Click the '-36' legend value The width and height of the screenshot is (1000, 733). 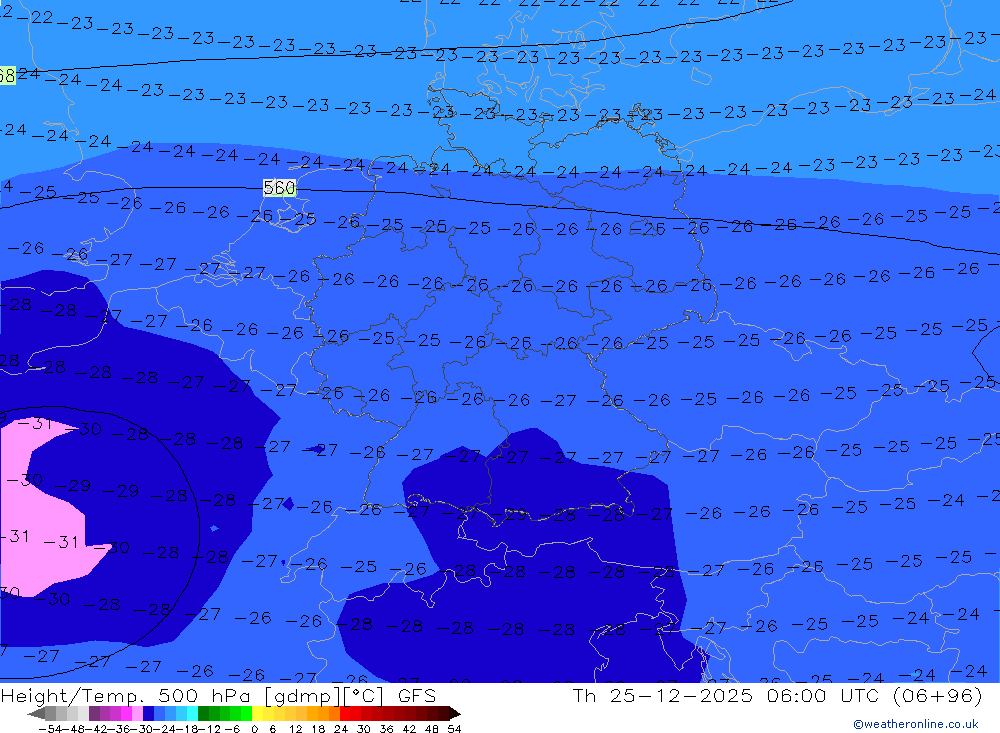[119, 729]
